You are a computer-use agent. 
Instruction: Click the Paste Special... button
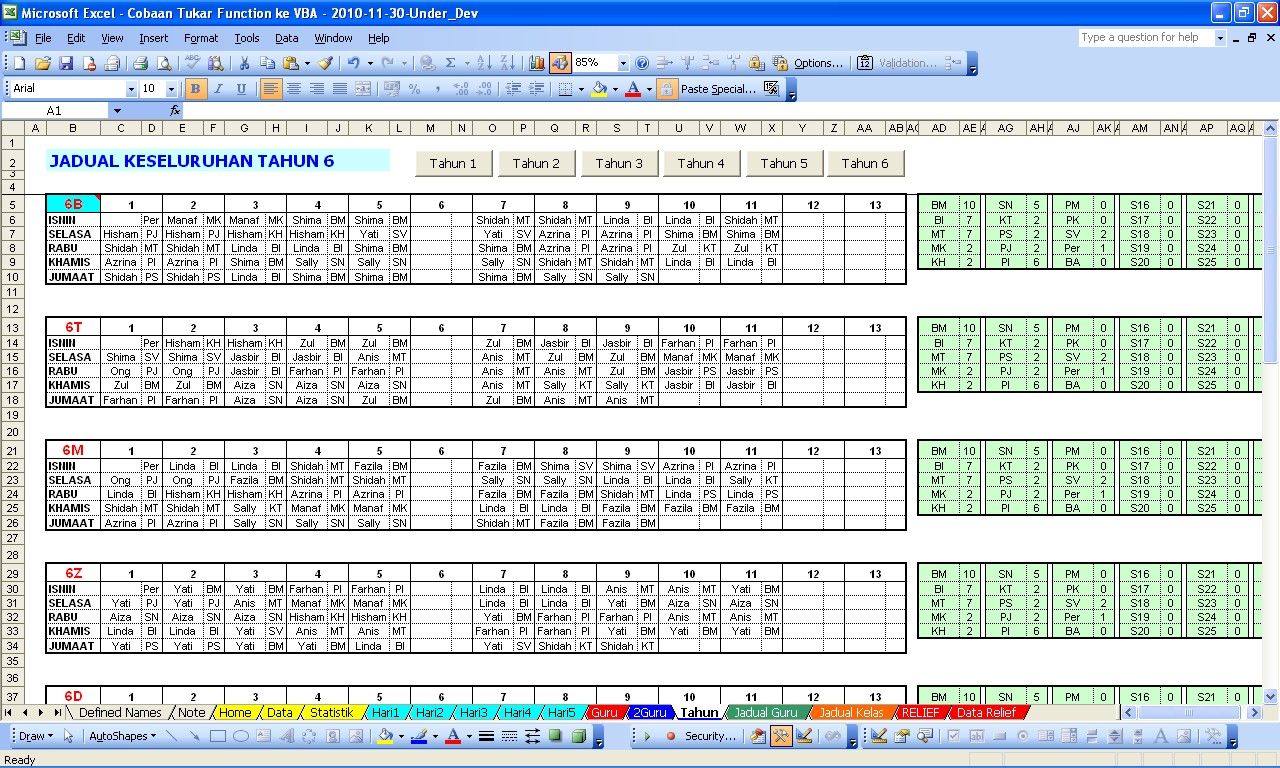[717, 89]
